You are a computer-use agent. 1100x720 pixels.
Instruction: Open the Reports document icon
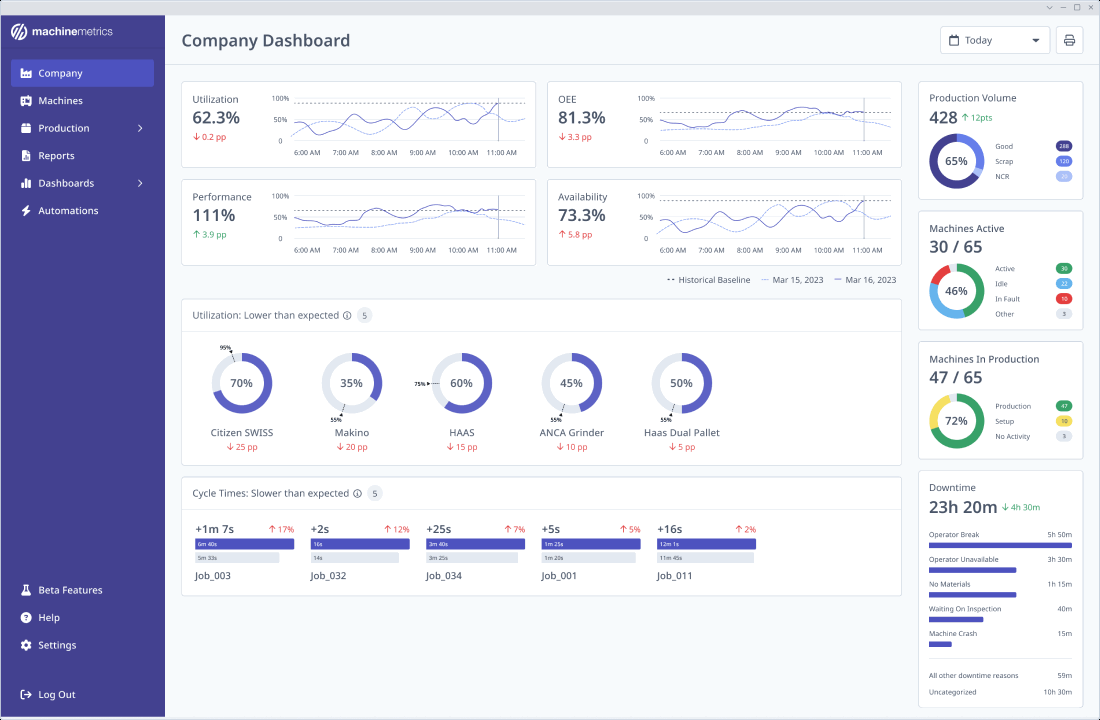click(x=26, y=156)
